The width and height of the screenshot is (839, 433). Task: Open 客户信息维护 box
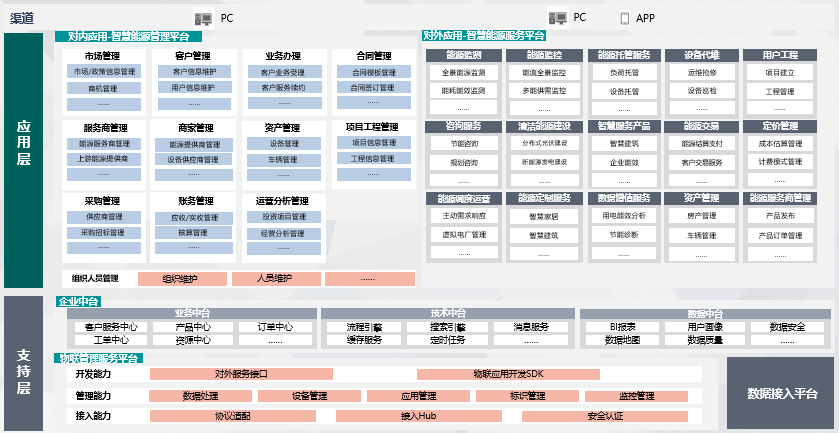194,72
